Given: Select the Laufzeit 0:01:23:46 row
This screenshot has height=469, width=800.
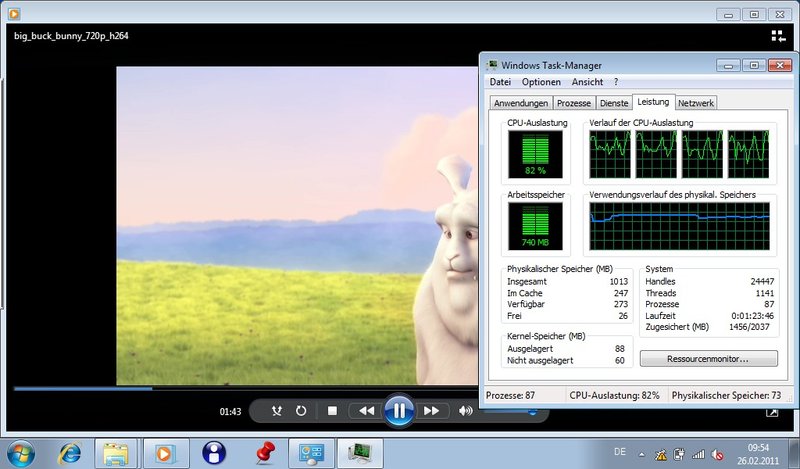Looking at the screenshot, I should click(x=710, y=316).
